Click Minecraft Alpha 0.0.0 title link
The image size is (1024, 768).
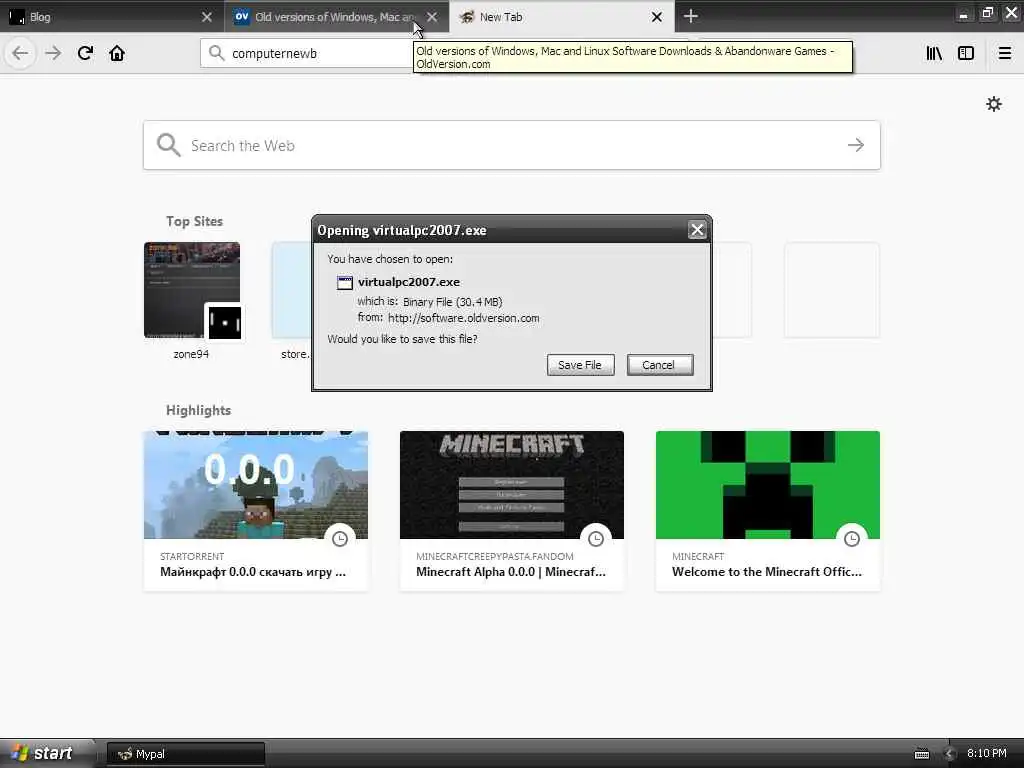511,571
